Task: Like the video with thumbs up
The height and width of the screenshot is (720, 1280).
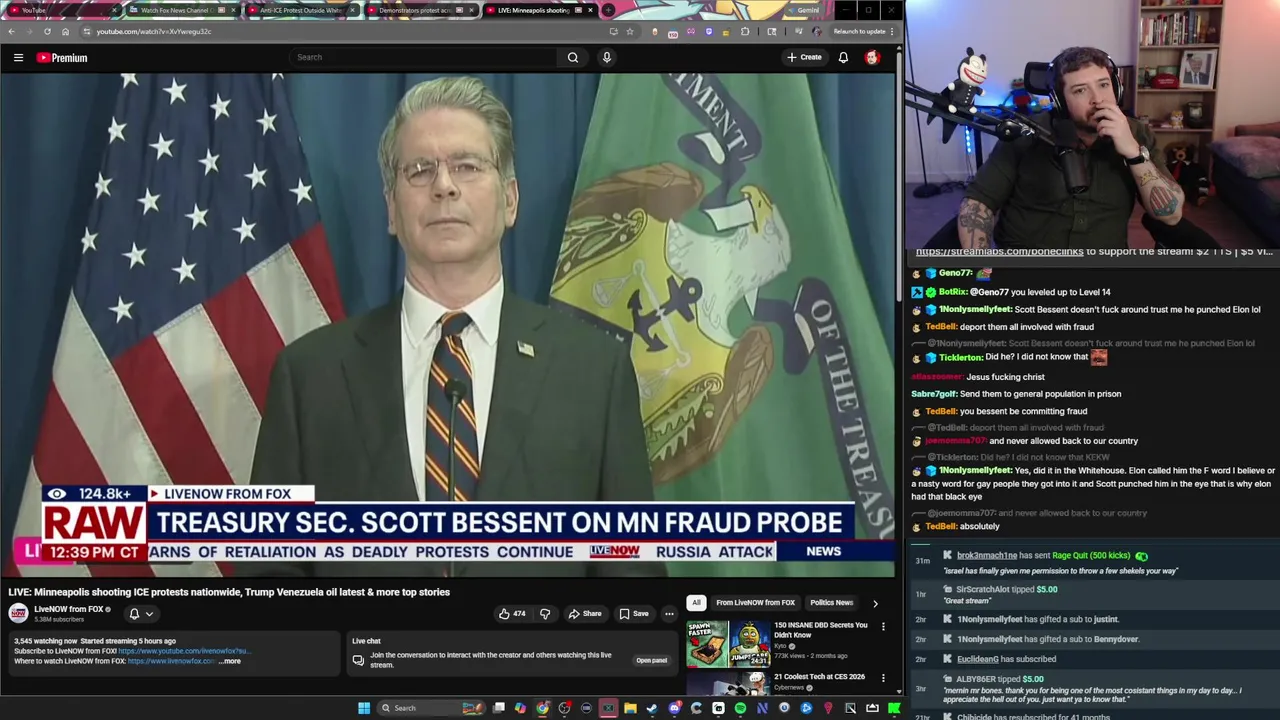Action: pos(512,614)
